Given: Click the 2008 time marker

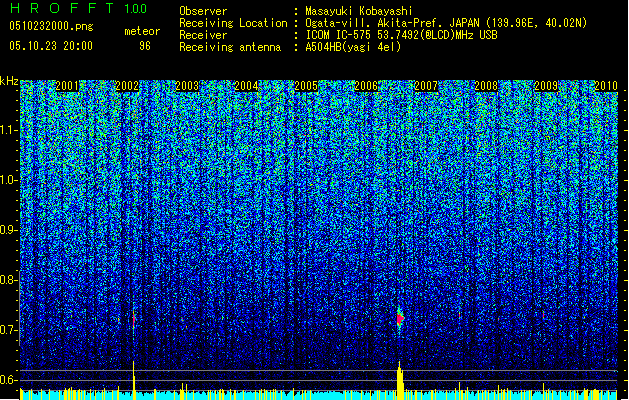Looking at the screenshot, I should coord(486,86).
